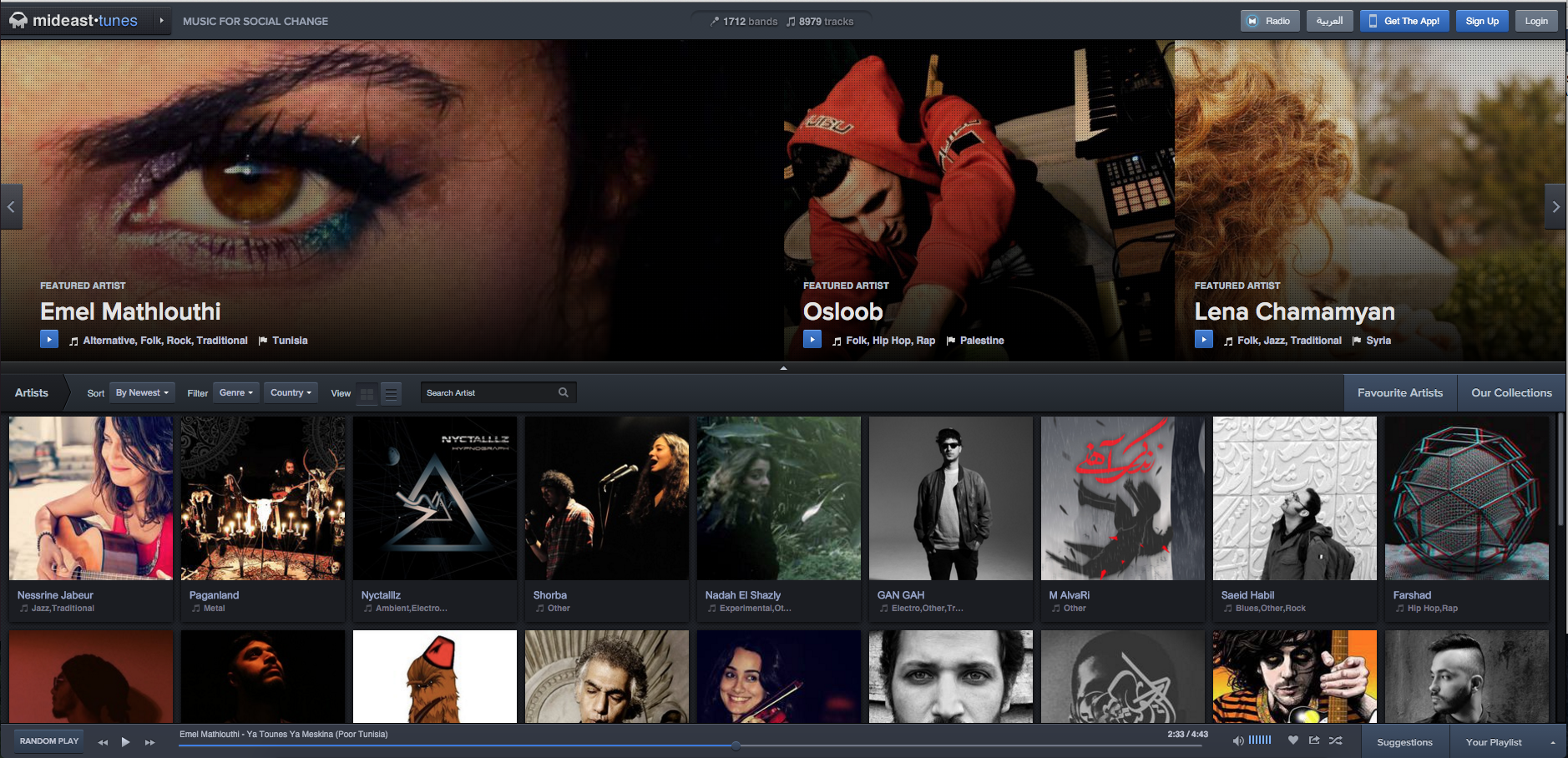Click the Nyctalllz name link

[x=381, y=595]
